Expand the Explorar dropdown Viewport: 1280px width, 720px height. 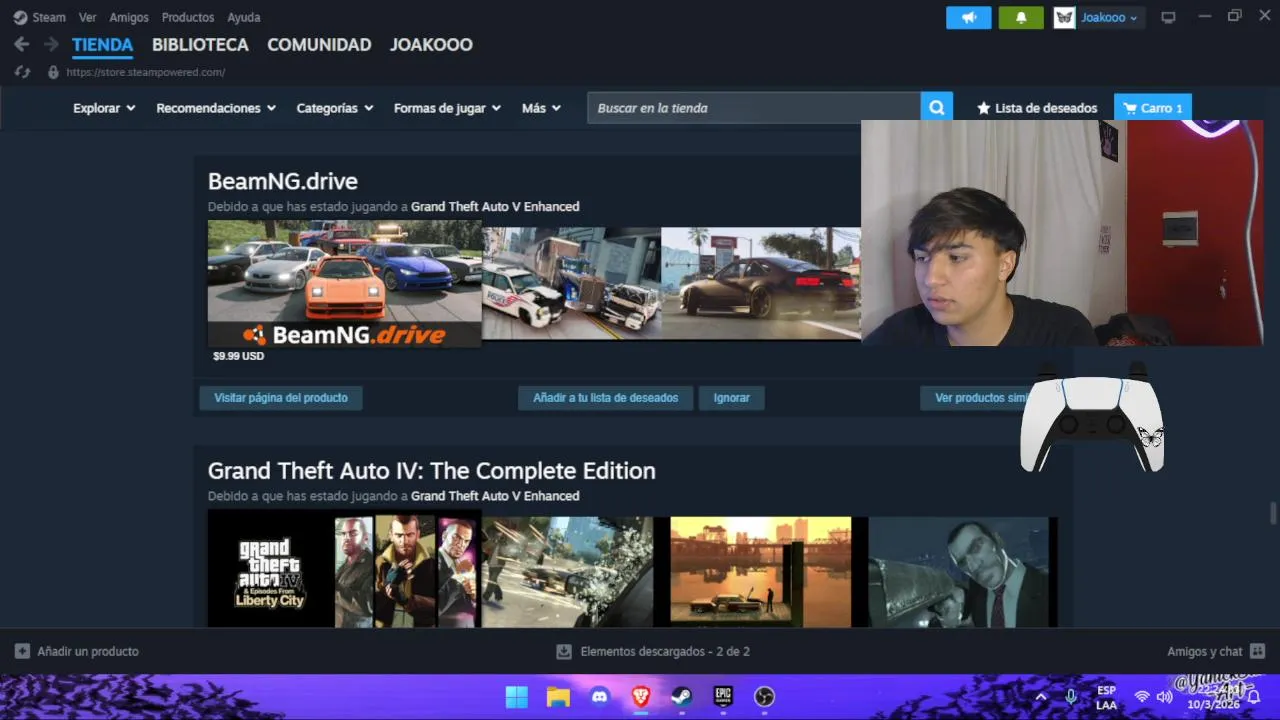[104, 108]
